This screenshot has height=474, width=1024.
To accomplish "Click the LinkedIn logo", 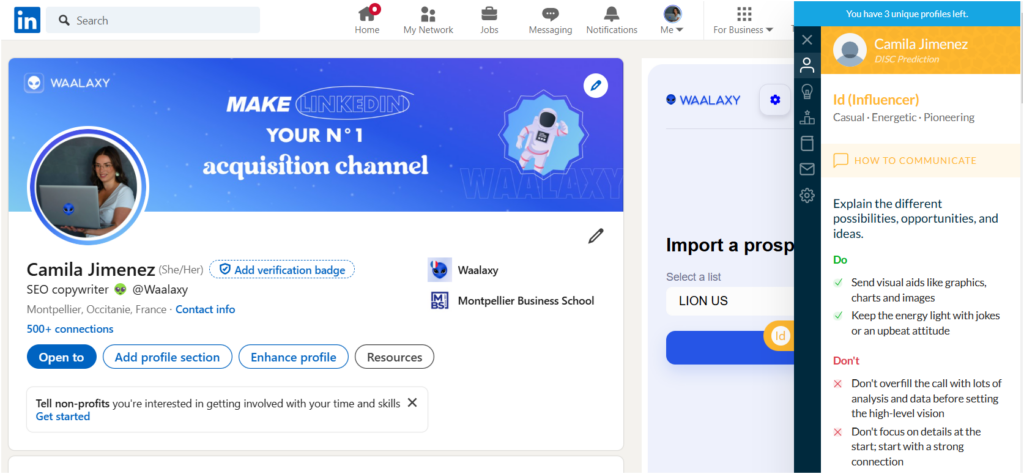I will click(27, 20).
